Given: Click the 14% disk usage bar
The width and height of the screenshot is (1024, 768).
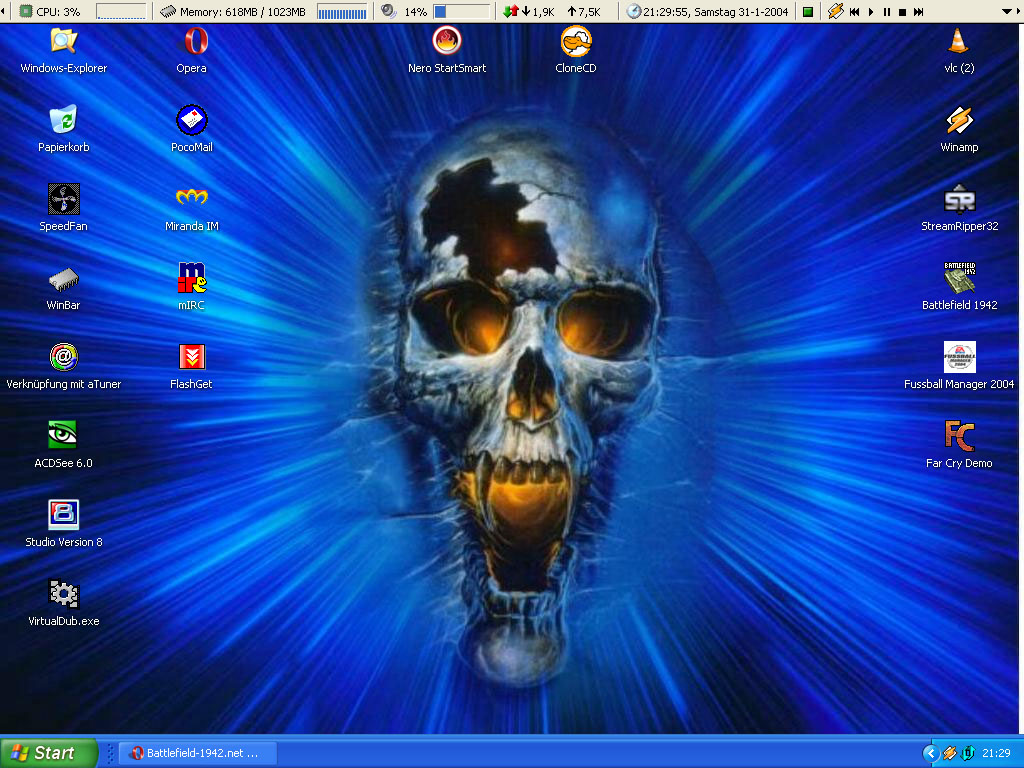Looking at the screenshot, I should 462,11.
